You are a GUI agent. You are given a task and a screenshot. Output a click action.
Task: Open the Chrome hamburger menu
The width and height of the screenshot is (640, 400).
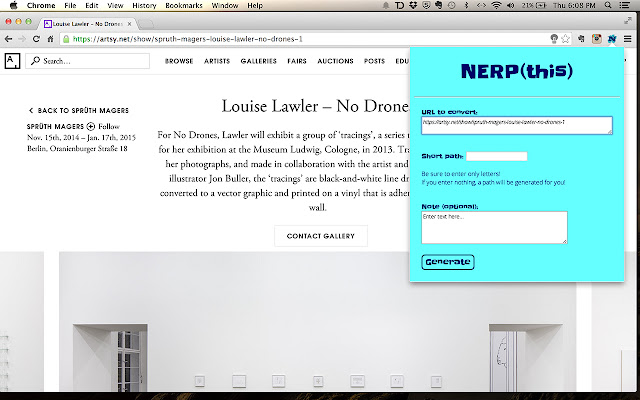tap(628, 39)
